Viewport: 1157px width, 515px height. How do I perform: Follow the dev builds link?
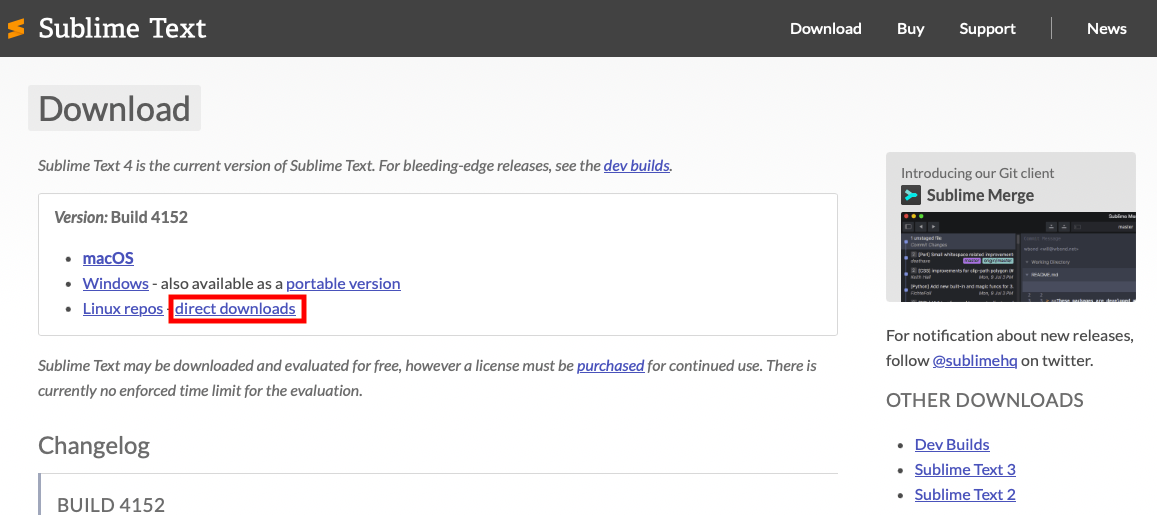[x=636, y=165]
